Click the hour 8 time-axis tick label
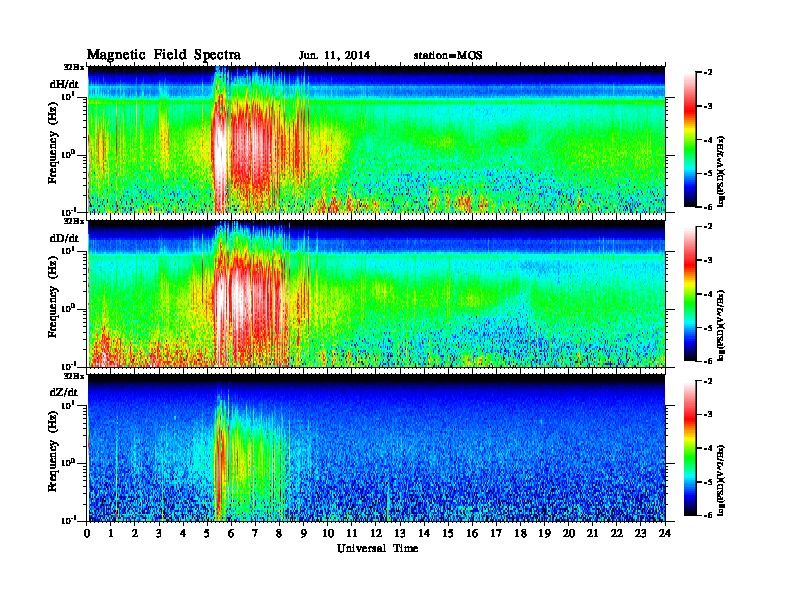 [279, 533]
